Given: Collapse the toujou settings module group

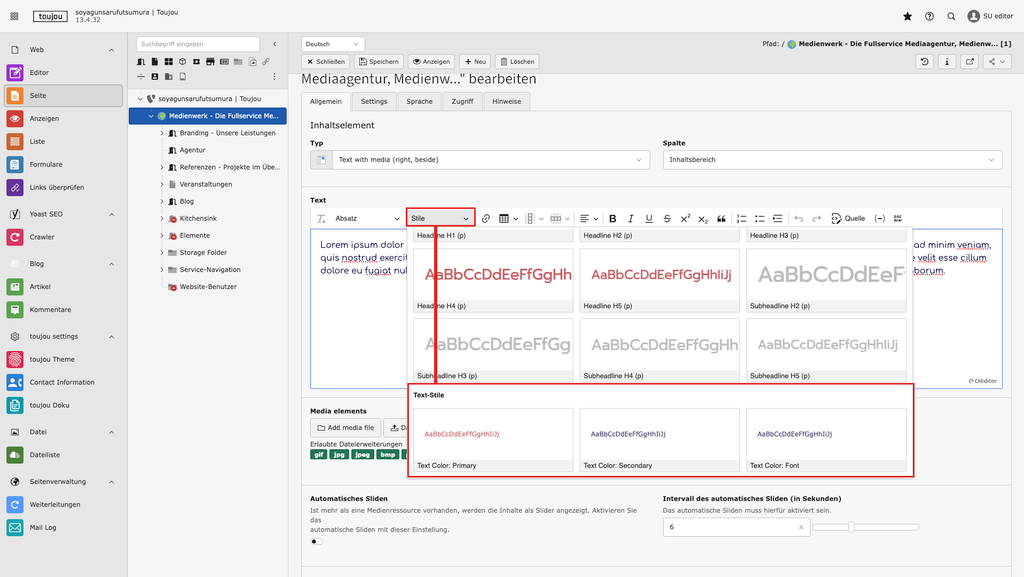Looking at the screenshot, I should click(x=111, y=337).
